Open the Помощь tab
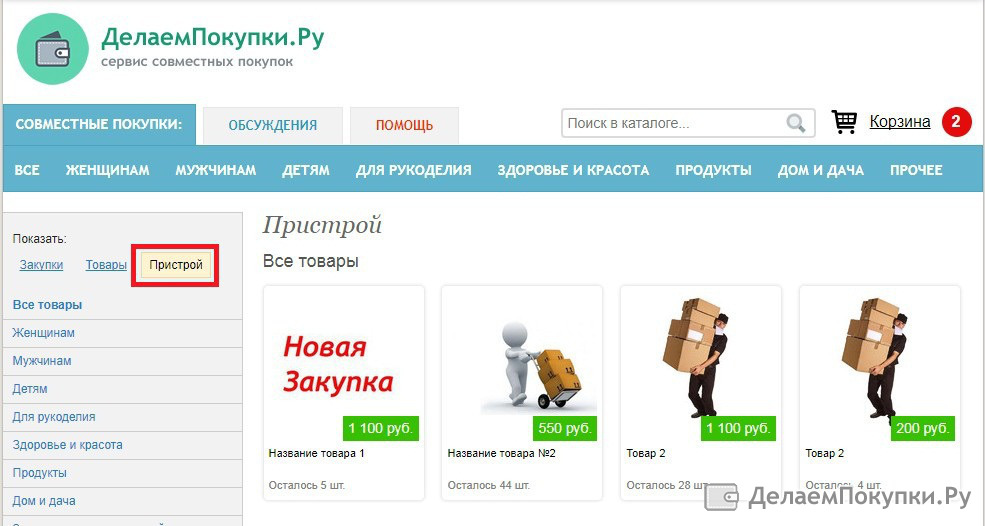Viewport: 985px width, 526px height. [x=405, y=126]
